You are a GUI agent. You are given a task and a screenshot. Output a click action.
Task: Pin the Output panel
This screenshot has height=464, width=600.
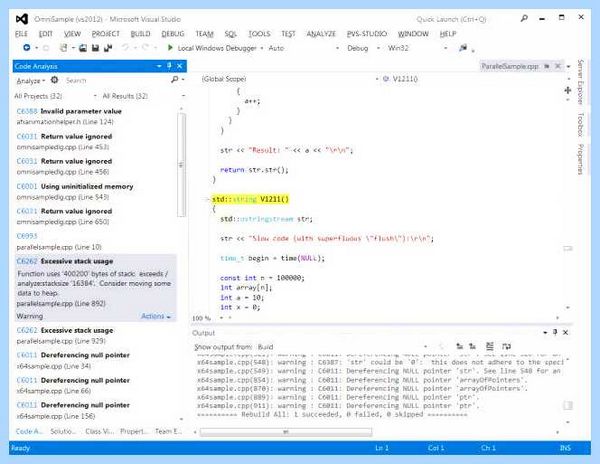[555, 332]
